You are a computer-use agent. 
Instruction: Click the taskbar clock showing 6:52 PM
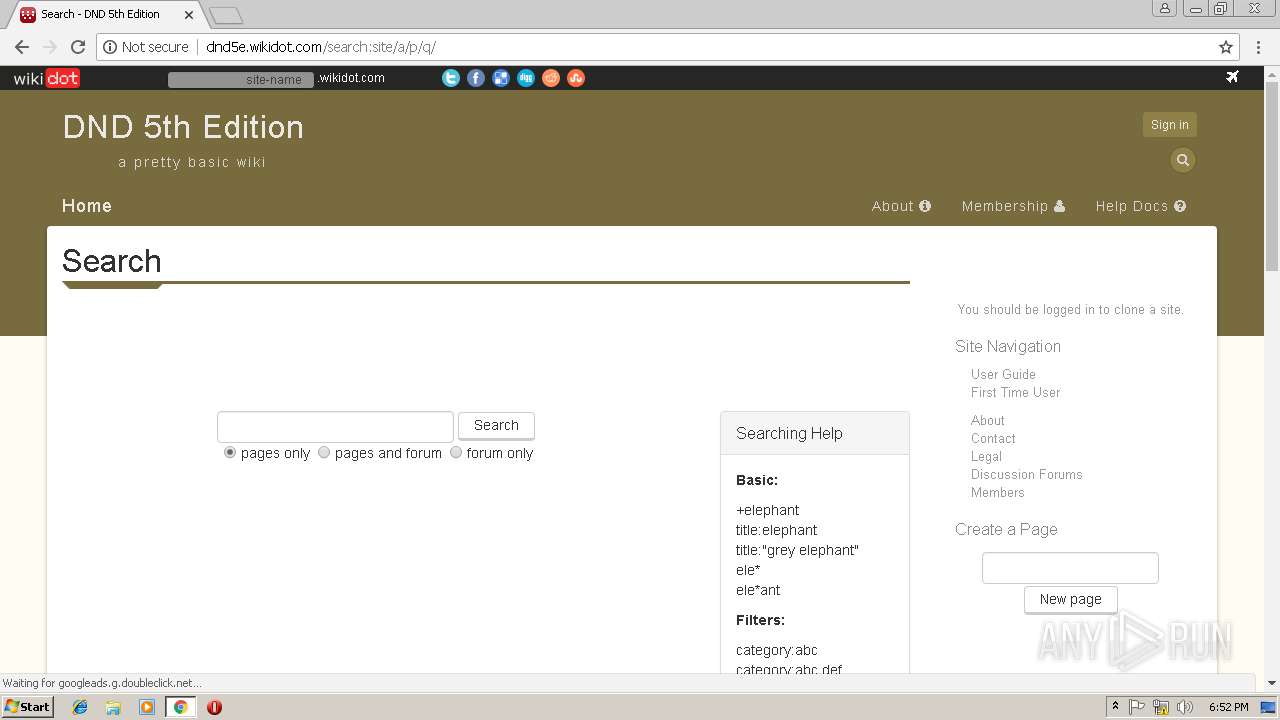(1228, 707)
